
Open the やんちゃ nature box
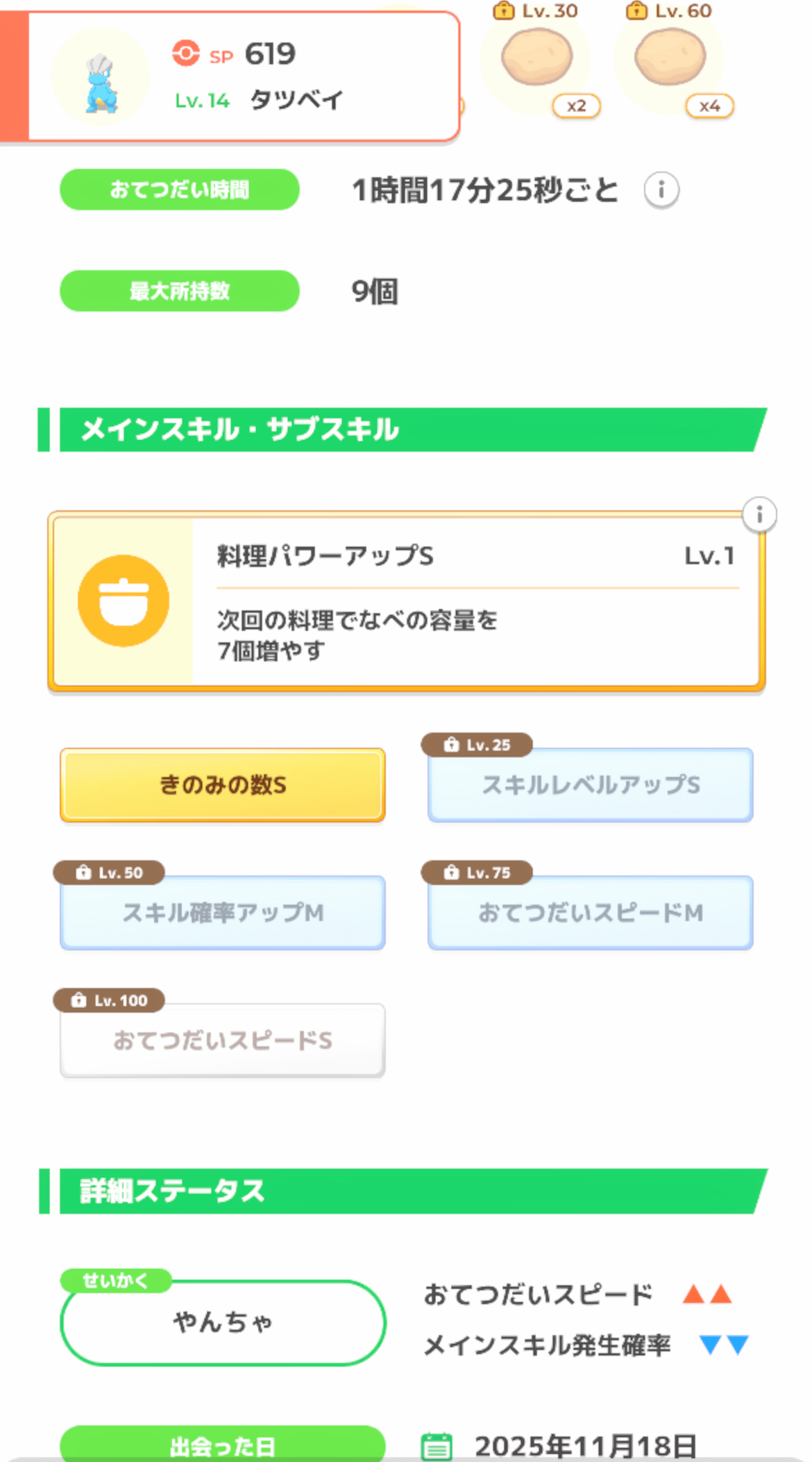click(222, 1322)
